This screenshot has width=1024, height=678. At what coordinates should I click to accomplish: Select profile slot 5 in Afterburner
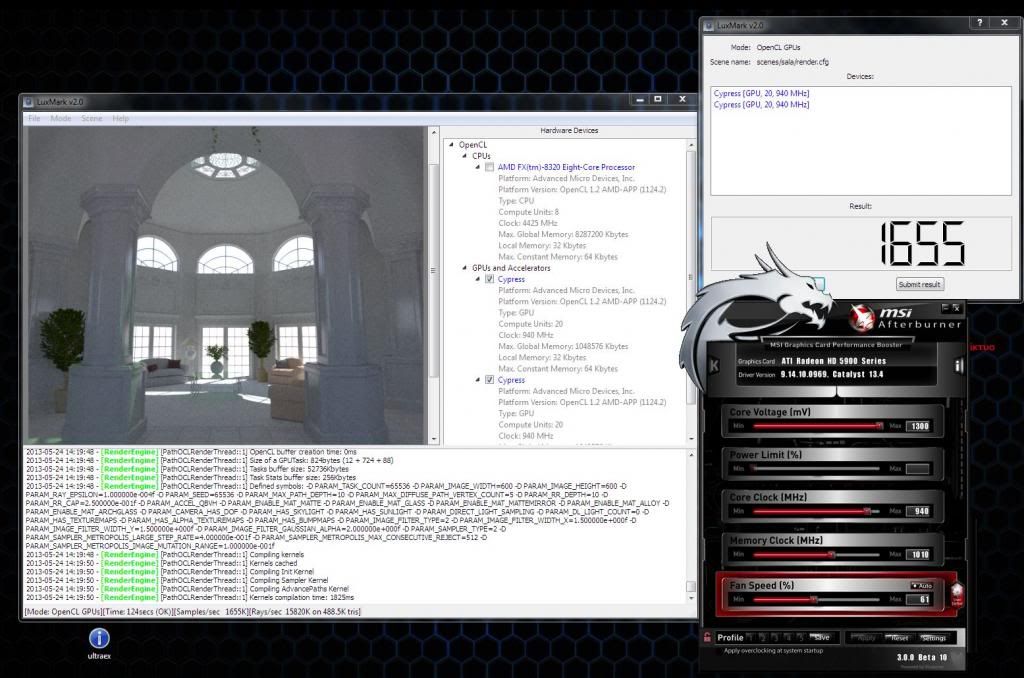(x=801, y=638)
